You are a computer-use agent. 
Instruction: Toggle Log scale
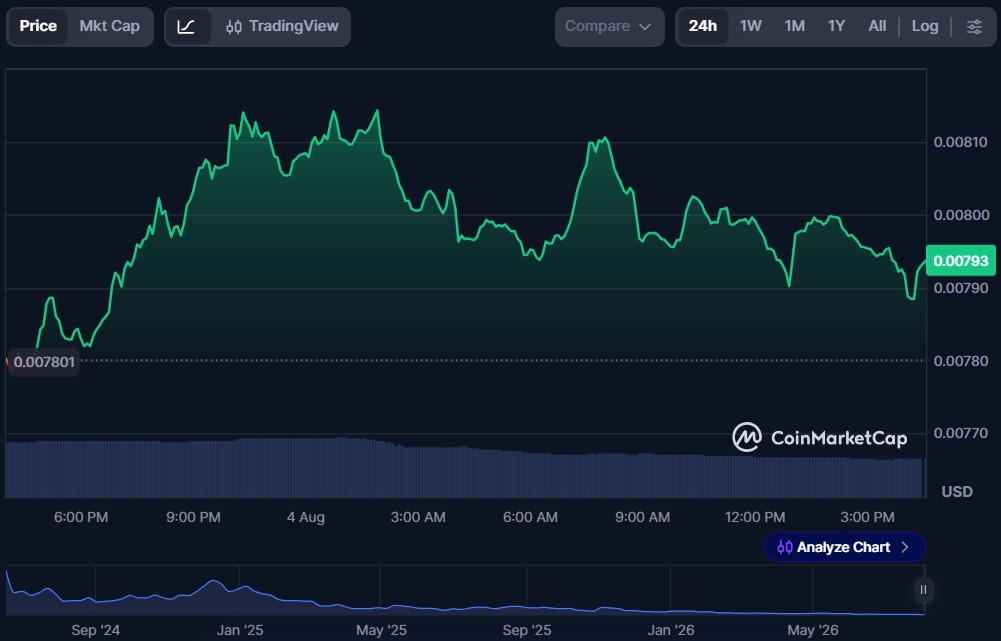click(x=924, y=26)
